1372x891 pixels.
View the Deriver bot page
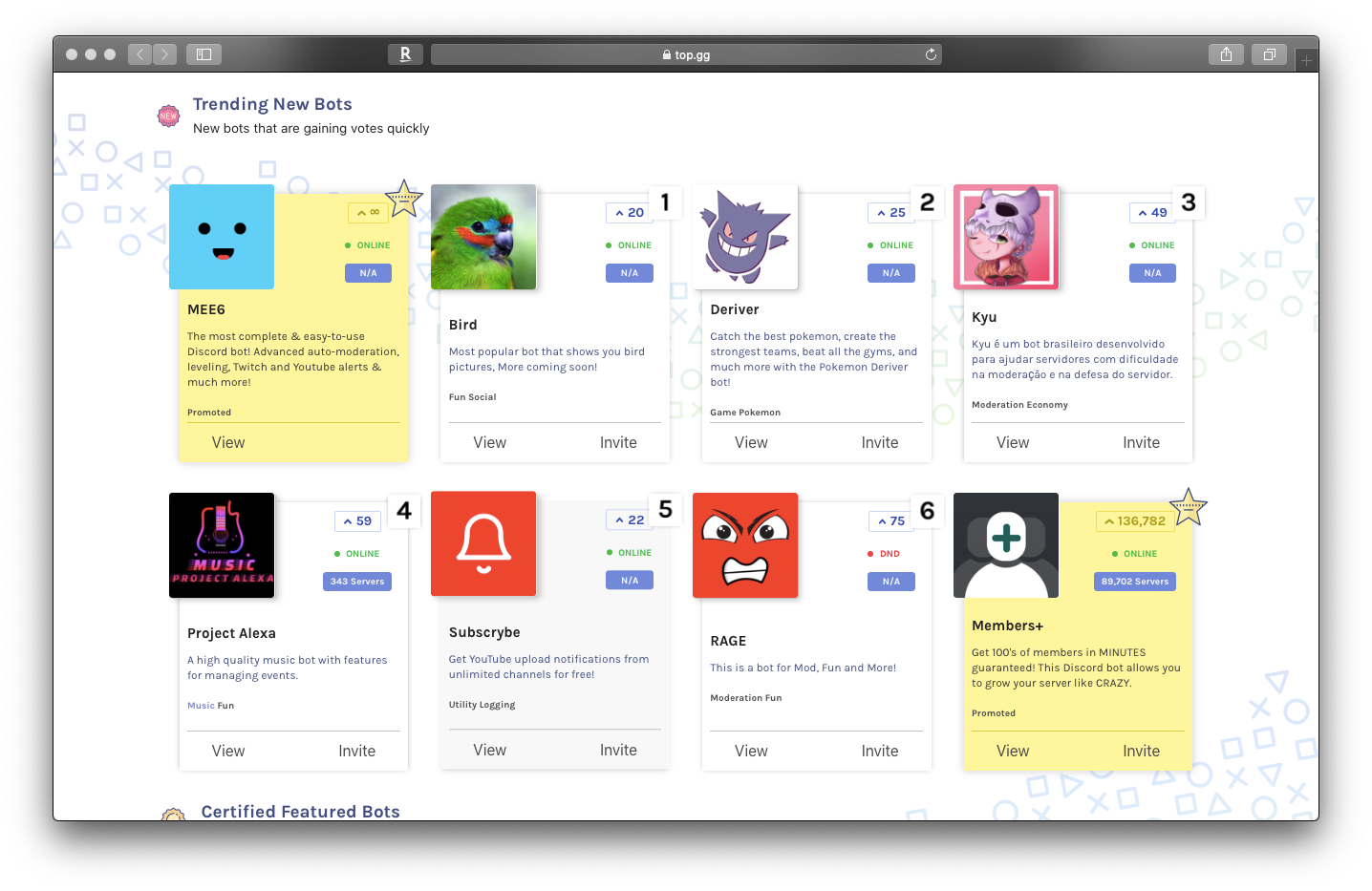[x=751, y=443]
